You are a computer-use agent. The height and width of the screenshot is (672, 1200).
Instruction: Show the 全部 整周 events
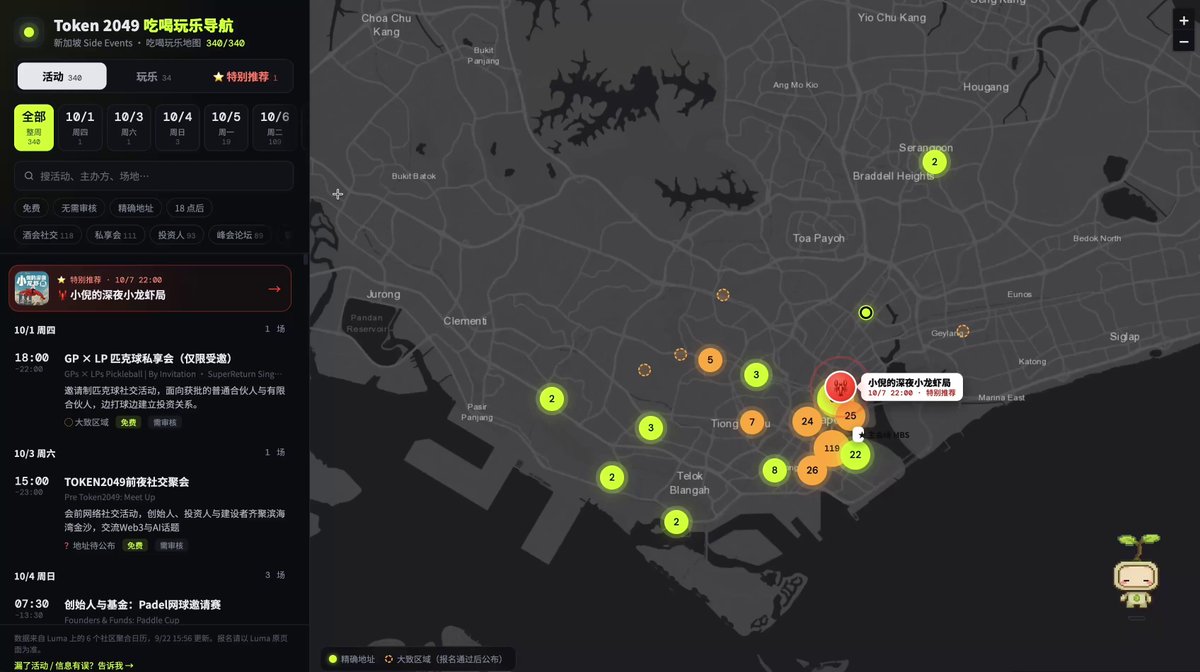[34, 128]
